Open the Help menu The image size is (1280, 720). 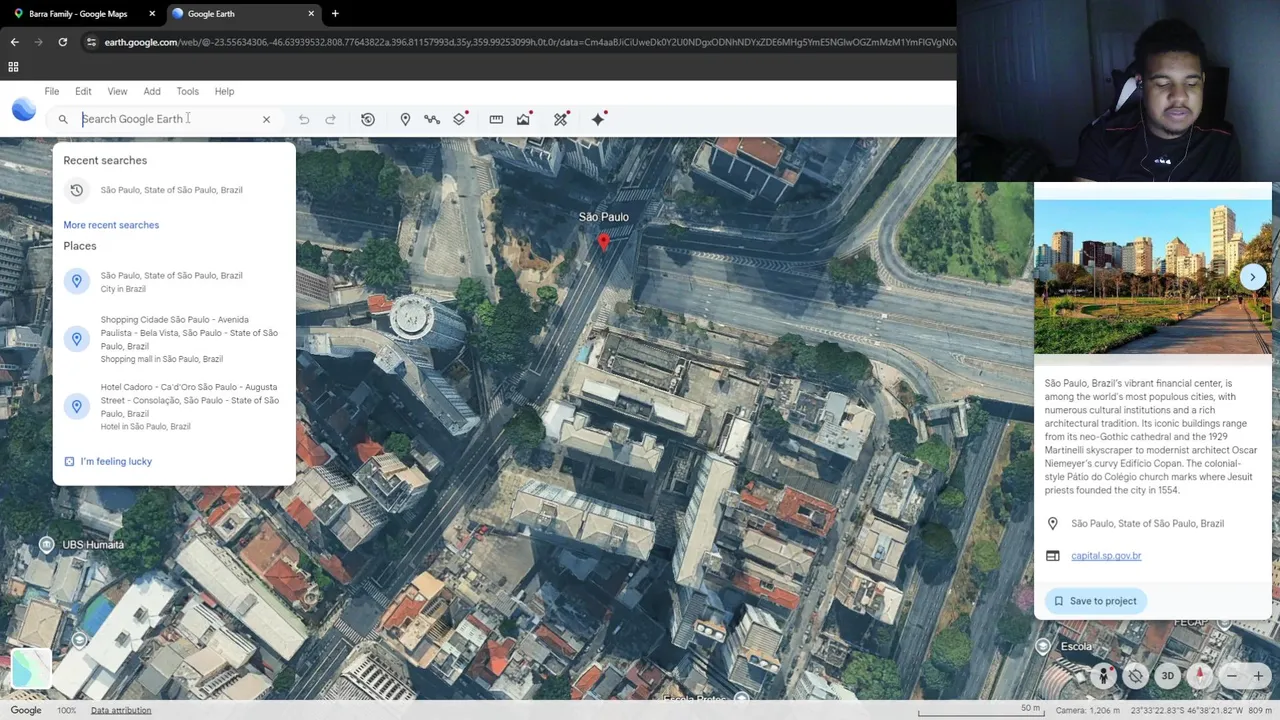224,91
